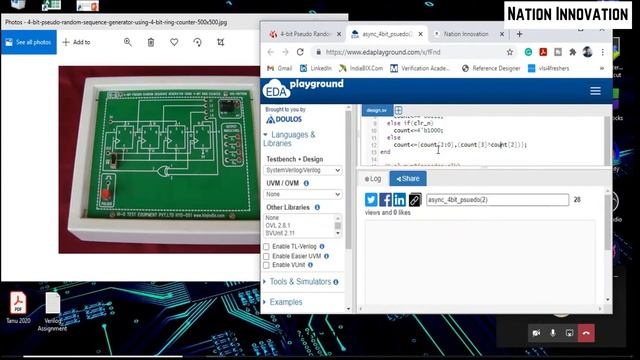The height and width of the screenshot is (360, 640).
Task: Click the red Adobe PDF extension icon
Action: pyautogui.click(x=543, y=52)
